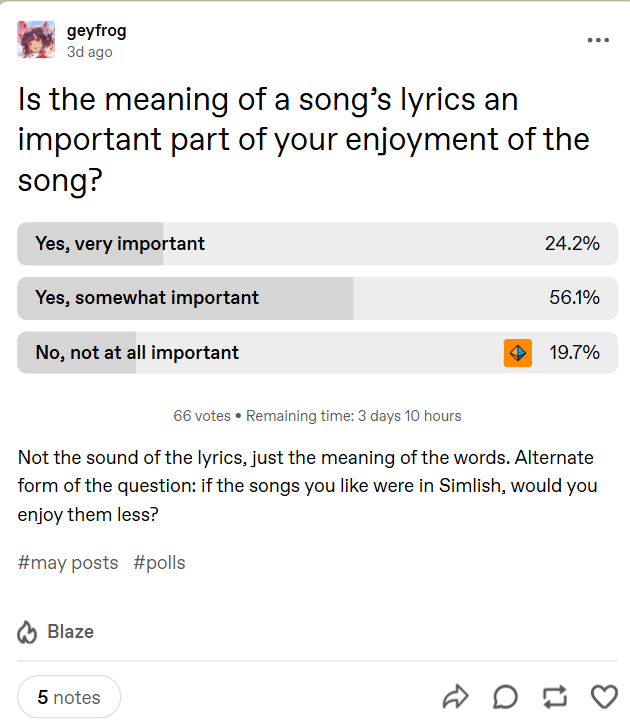Click the poll question heading text
Viewport: 630px width, 722px height.
coord(300,140)
